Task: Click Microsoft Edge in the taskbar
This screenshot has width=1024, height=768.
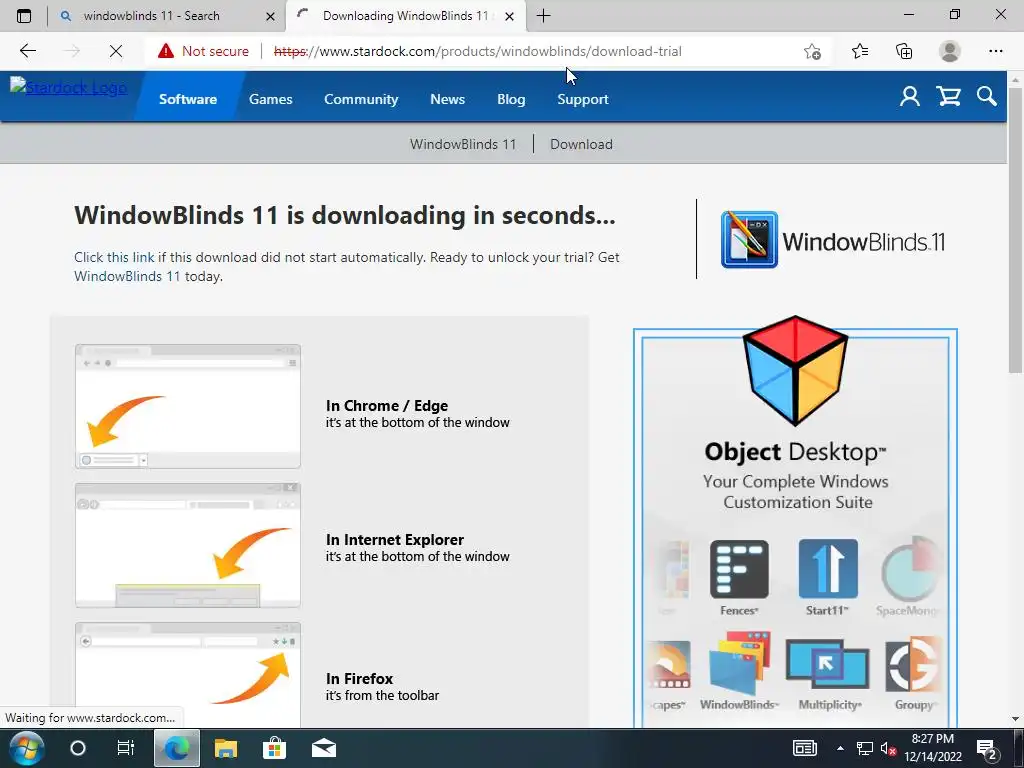Action: tap(176, 748)
